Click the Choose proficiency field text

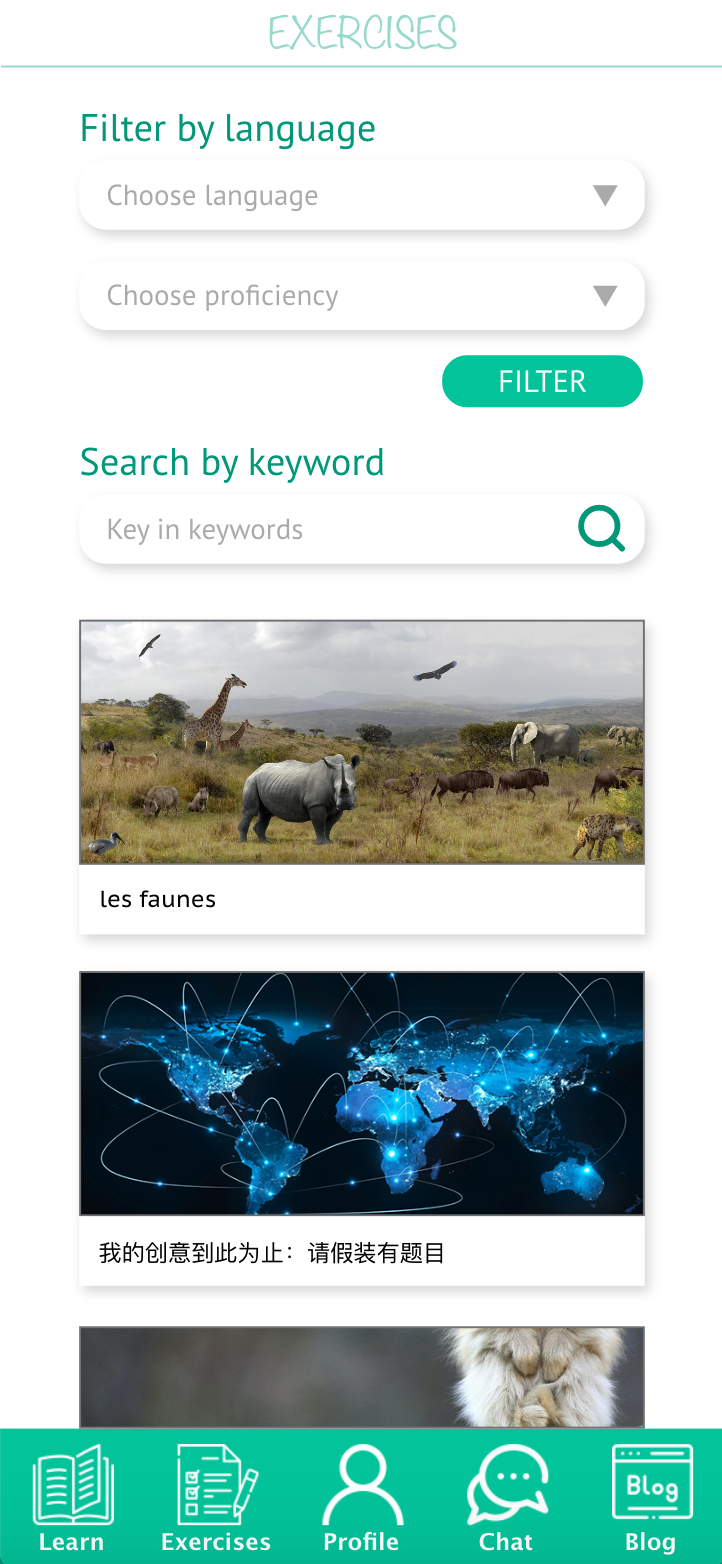pos(223,295)
